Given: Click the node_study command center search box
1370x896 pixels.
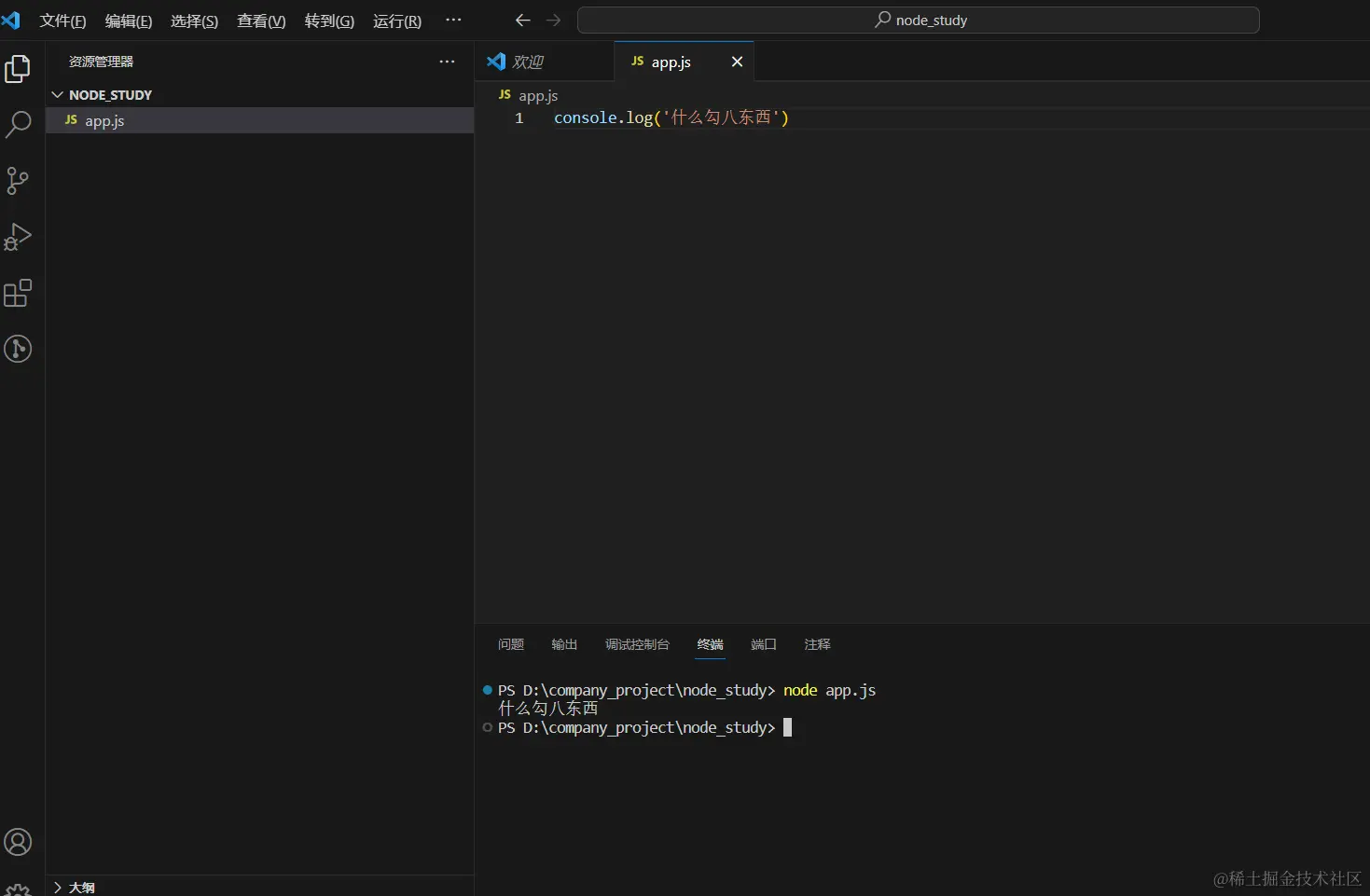Looking at the screenshot, I should click(919, 20).
